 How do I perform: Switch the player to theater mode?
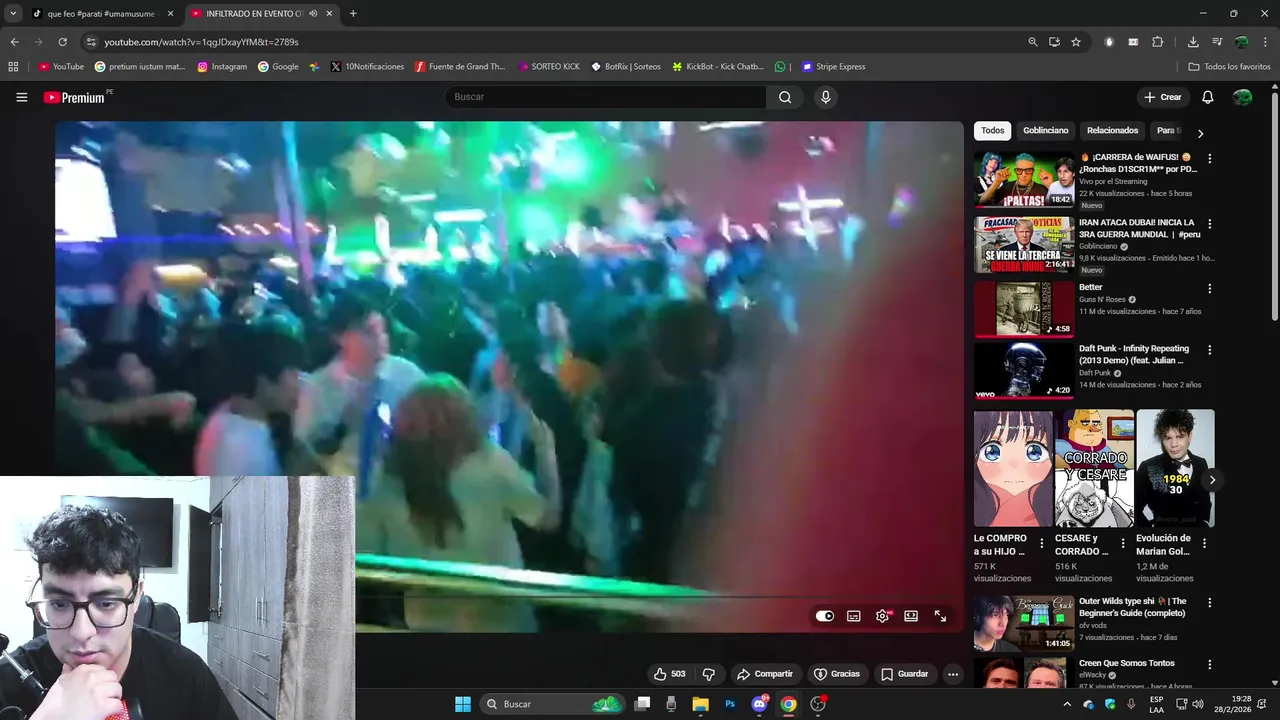coord(911,616)
